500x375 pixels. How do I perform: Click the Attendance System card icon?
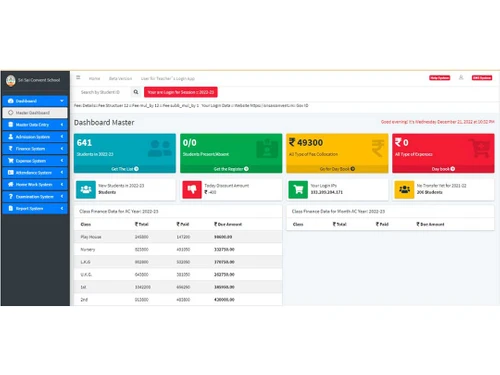point(11,173)
